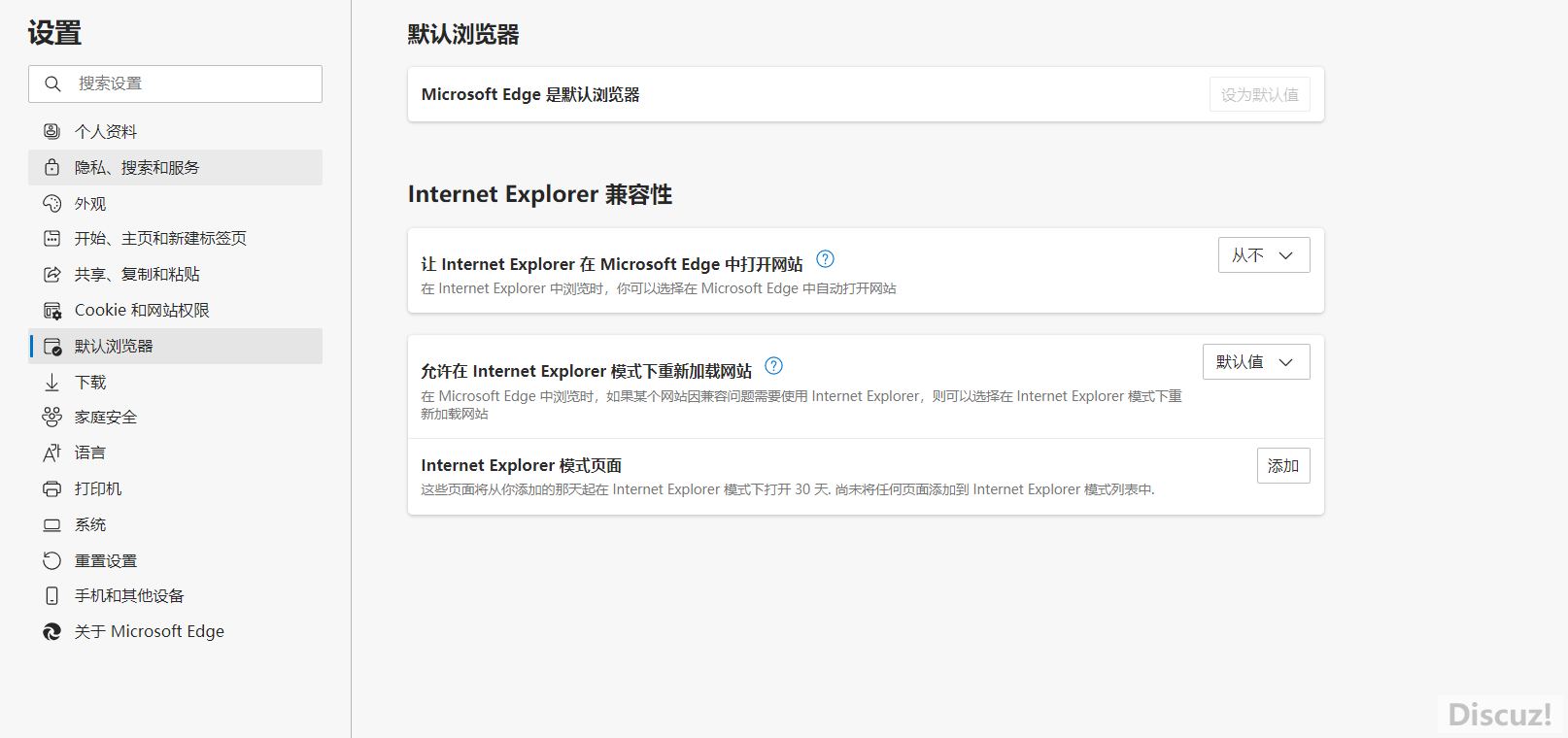Click the text Microsoft Edge 是默认浏览器
The image size is (1568, 738).
pyautogui.click(x=530, y=94)
